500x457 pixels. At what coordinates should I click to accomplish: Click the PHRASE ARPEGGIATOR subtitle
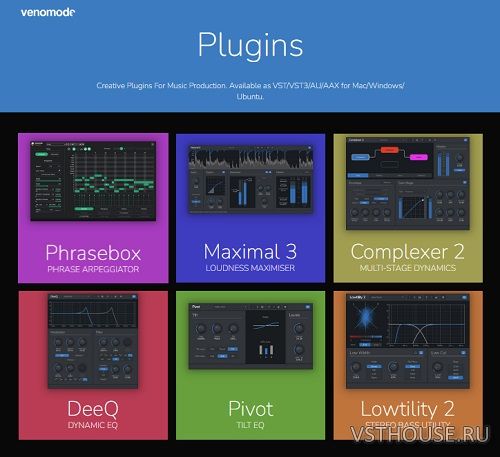pos(93,269)
